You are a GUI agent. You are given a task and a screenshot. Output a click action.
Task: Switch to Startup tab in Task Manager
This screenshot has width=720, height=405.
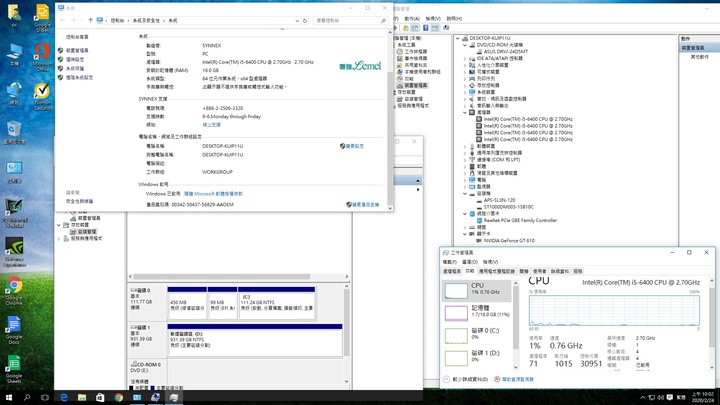(523, 271)
